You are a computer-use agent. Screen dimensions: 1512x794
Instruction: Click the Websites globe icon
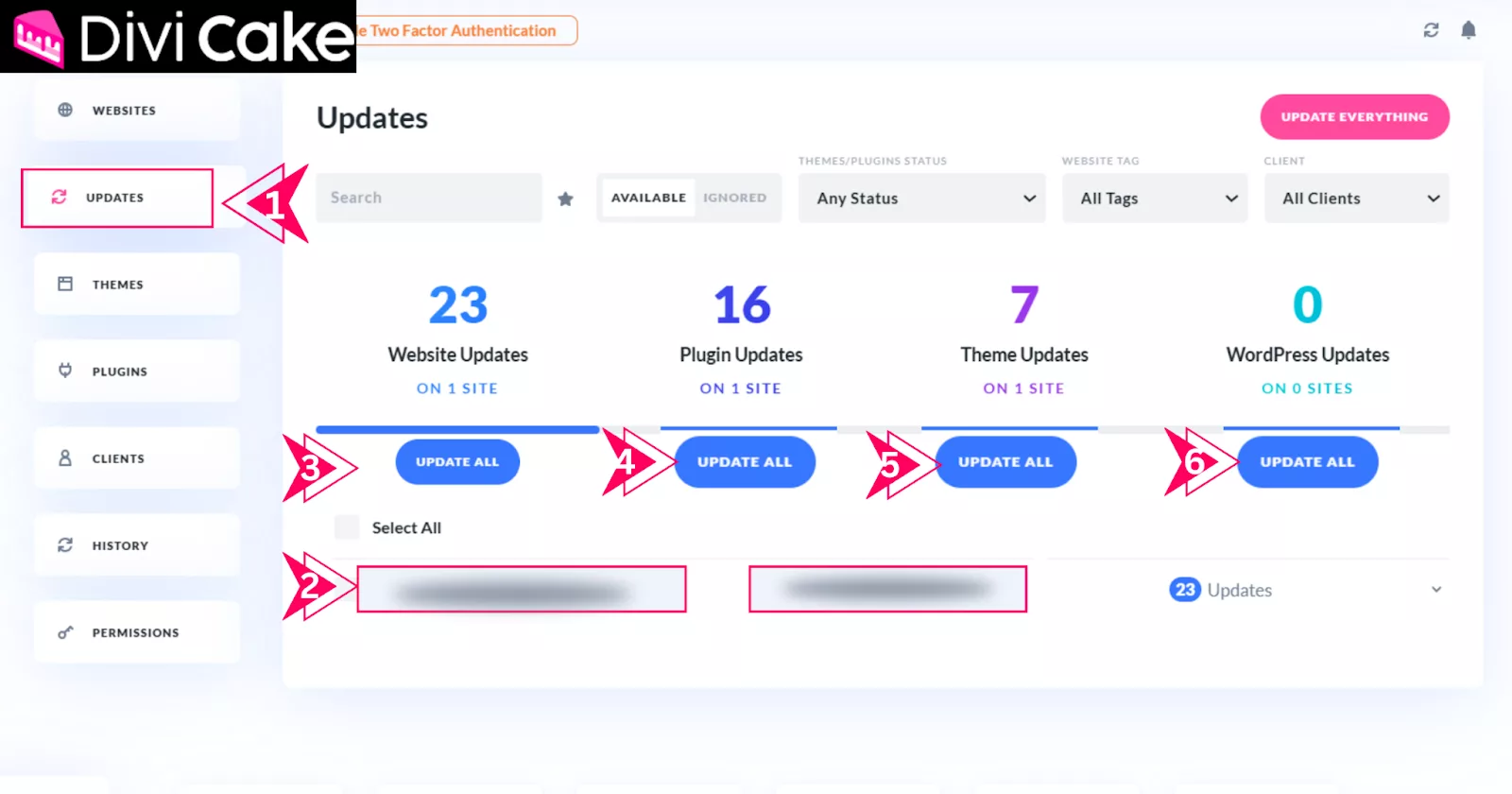(65, 110)
